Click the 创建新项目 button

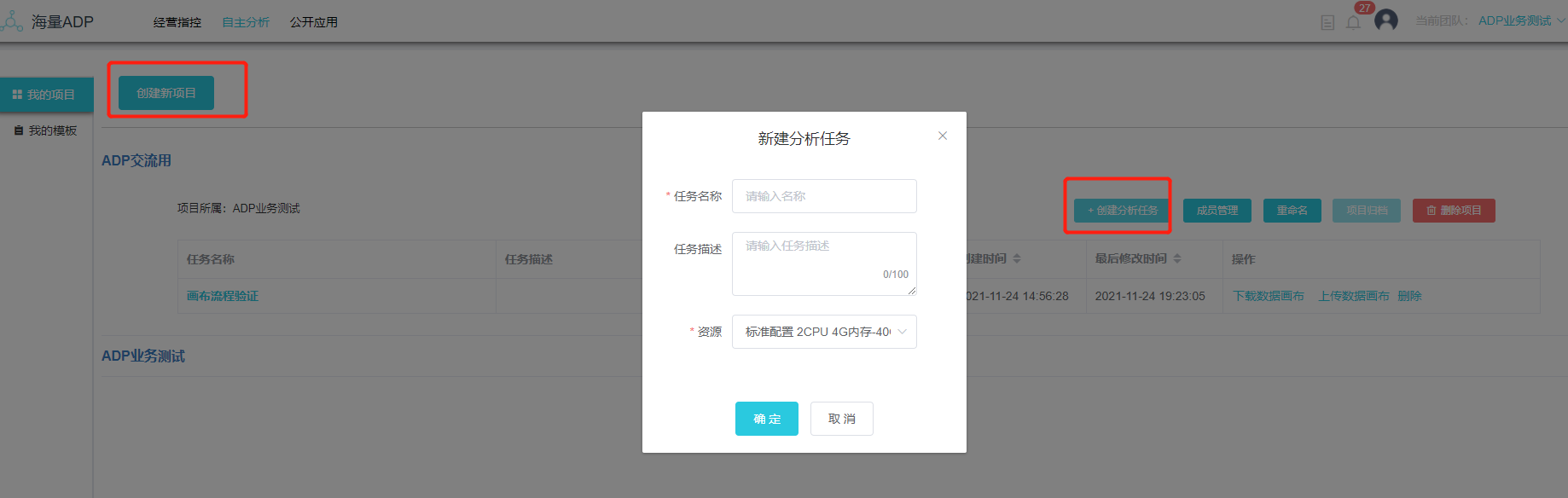coord(166,93)
